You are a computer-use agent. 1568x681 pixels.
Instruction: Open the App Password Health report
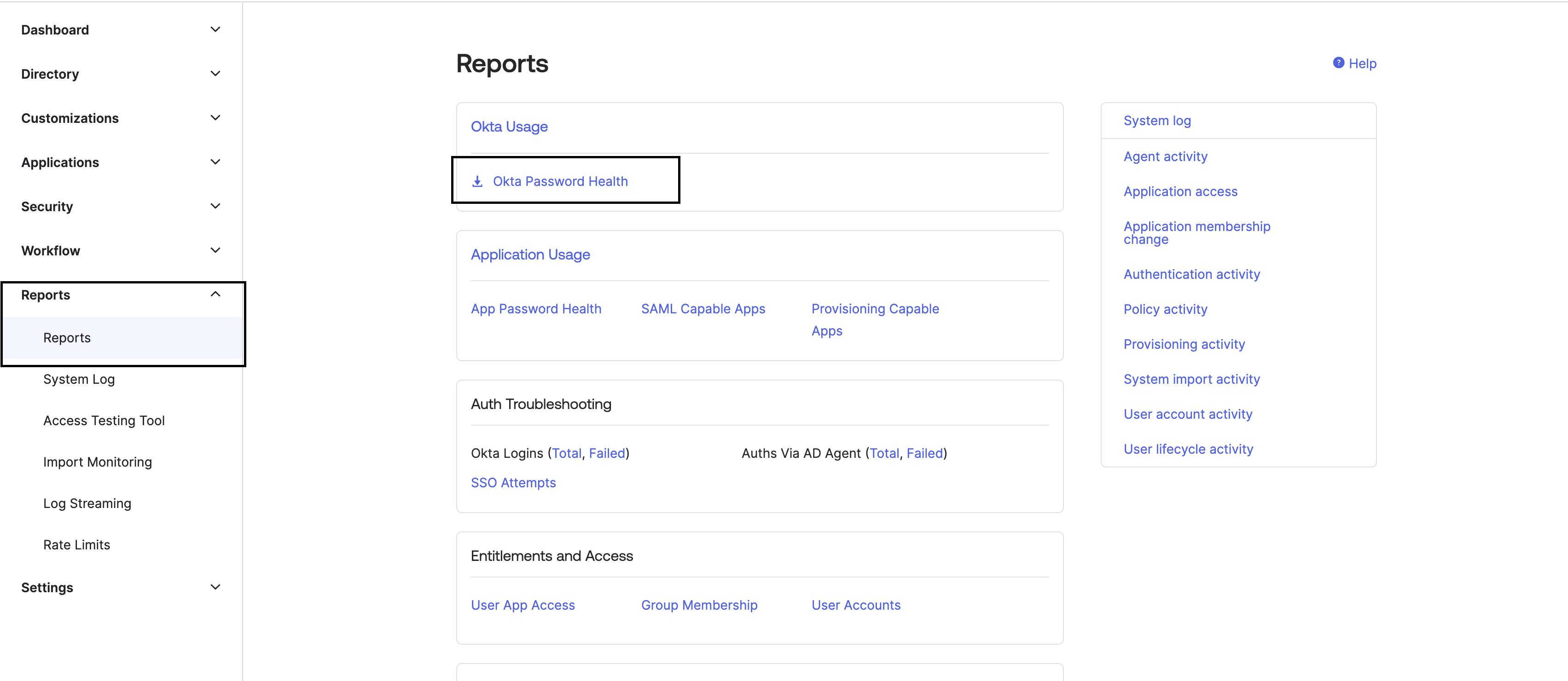coord(536,309)
